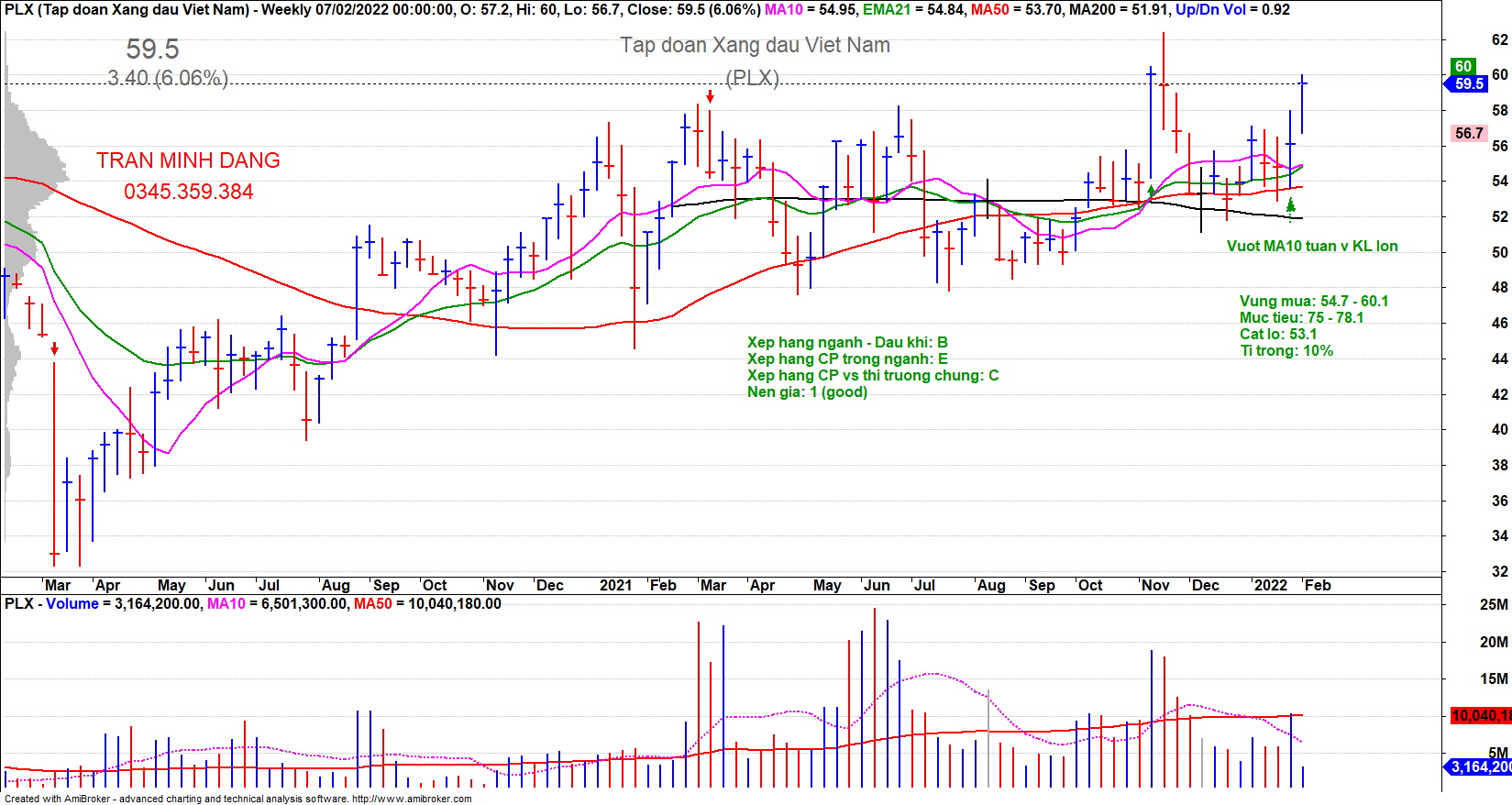Click the "EMA21 = 54.84" legend entry

tap(913, 10)
